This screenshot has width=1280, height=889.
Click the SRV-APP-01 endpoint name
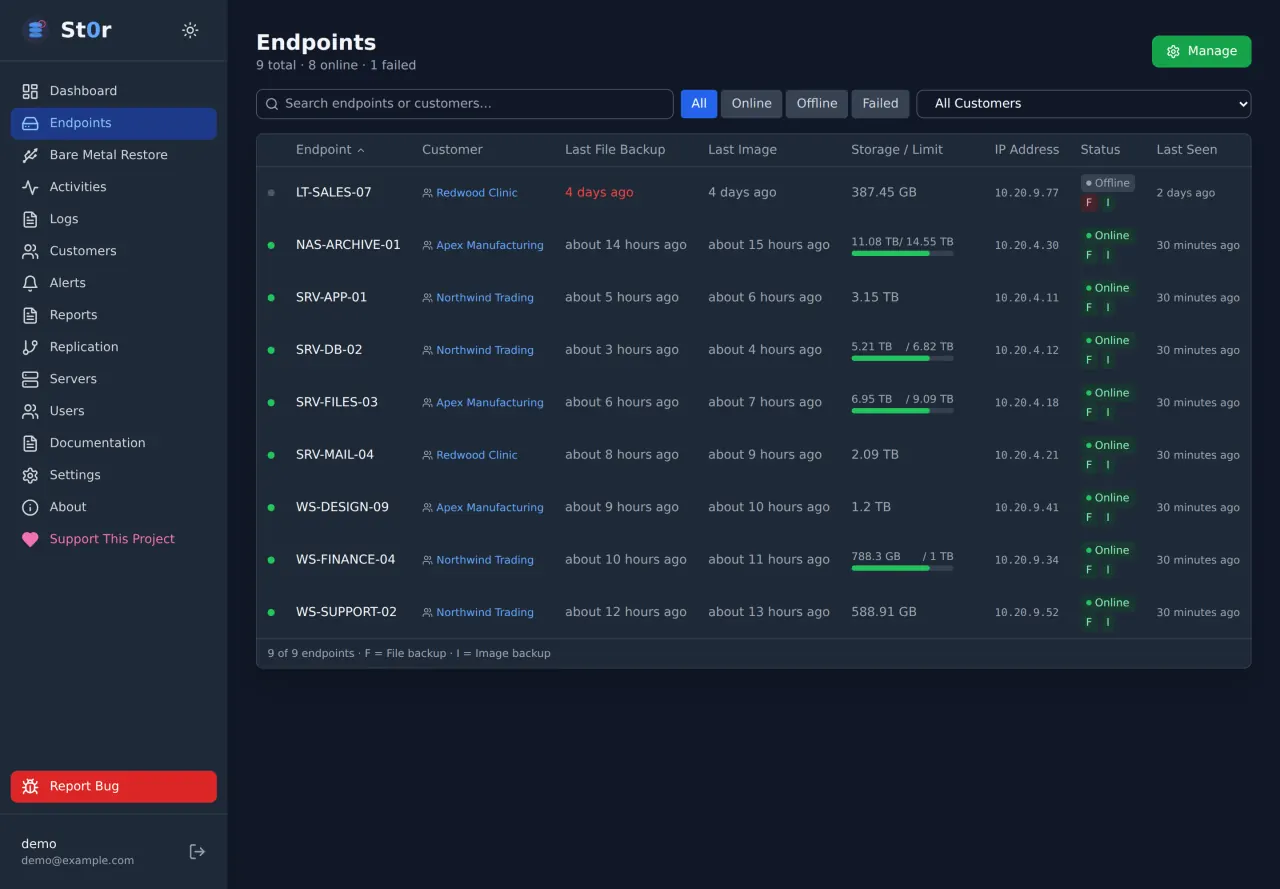(332, 298)
